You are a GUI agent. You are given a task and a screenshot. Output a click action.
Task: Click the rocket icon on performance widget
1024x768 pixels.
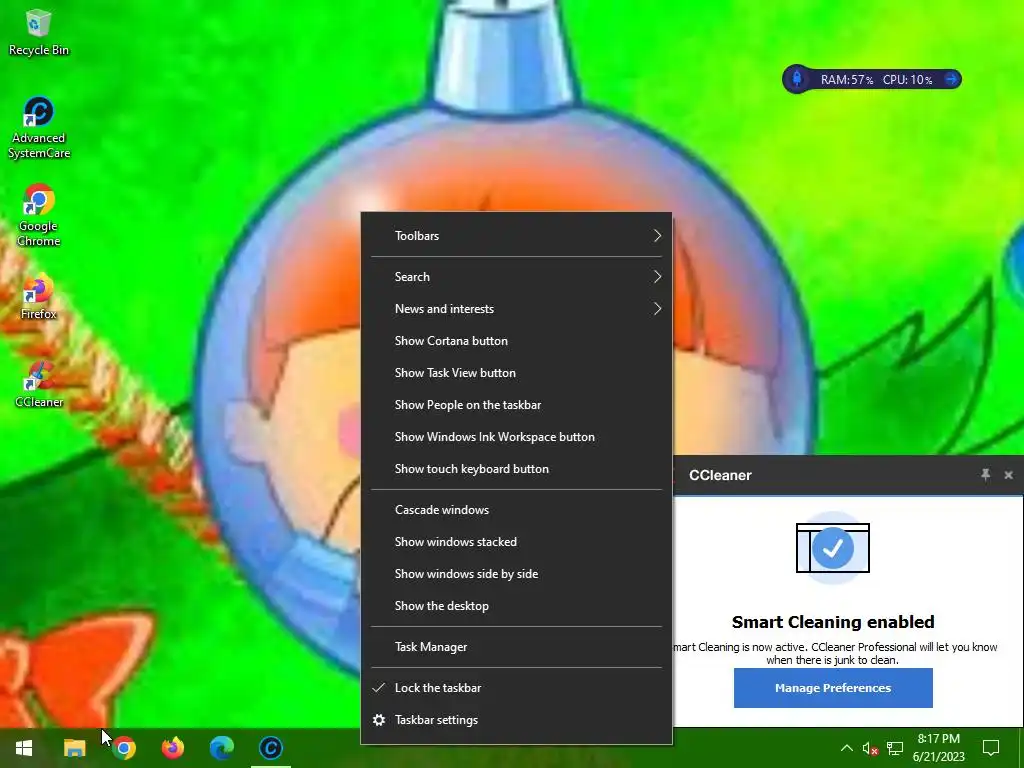tap(797, 80)
